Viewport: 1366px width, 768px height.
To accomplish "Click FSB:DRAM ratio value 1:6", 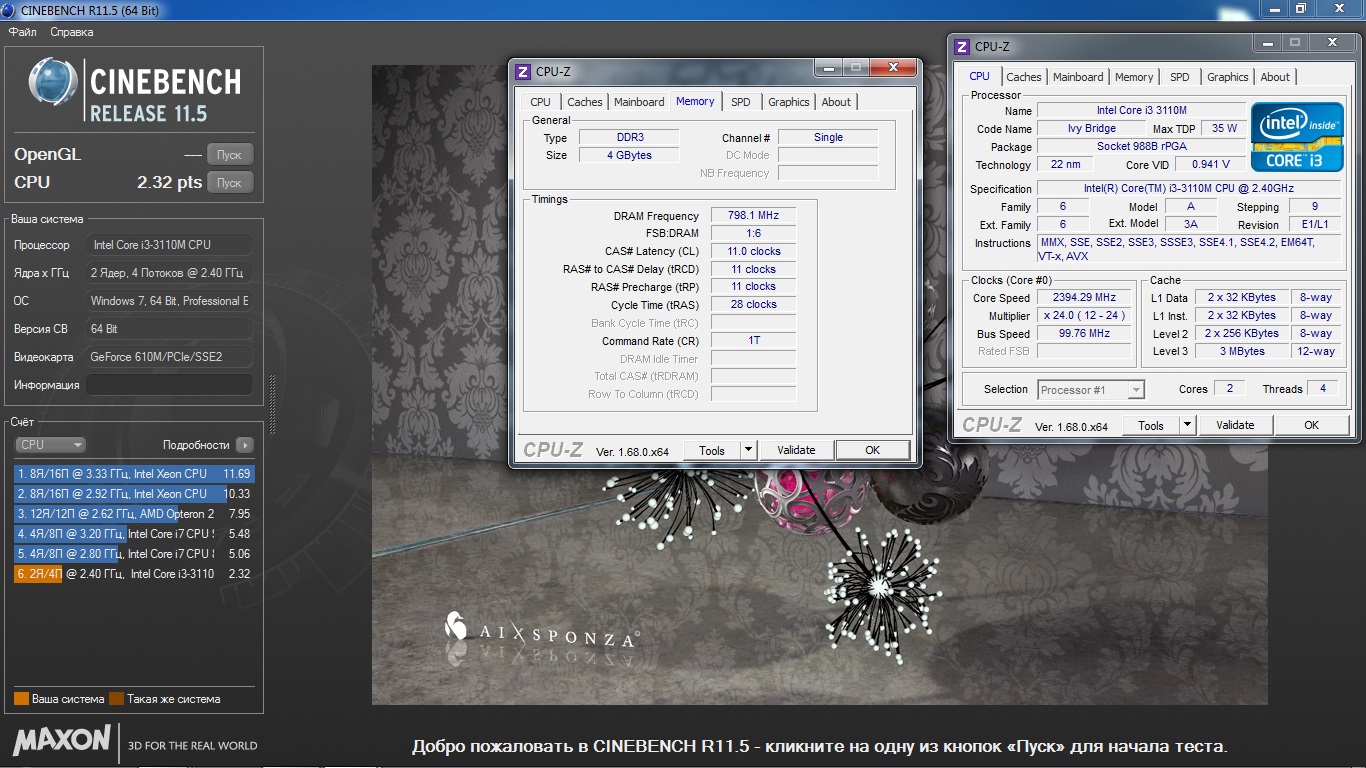I will (x=753, y=233).
